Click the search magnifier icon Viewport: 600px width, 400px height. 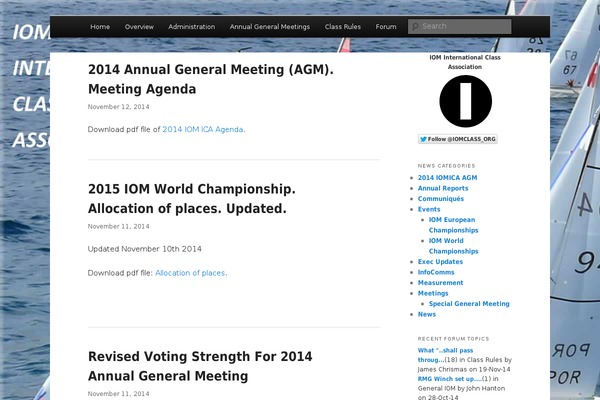pyautogui.click(x=415, y=26)
